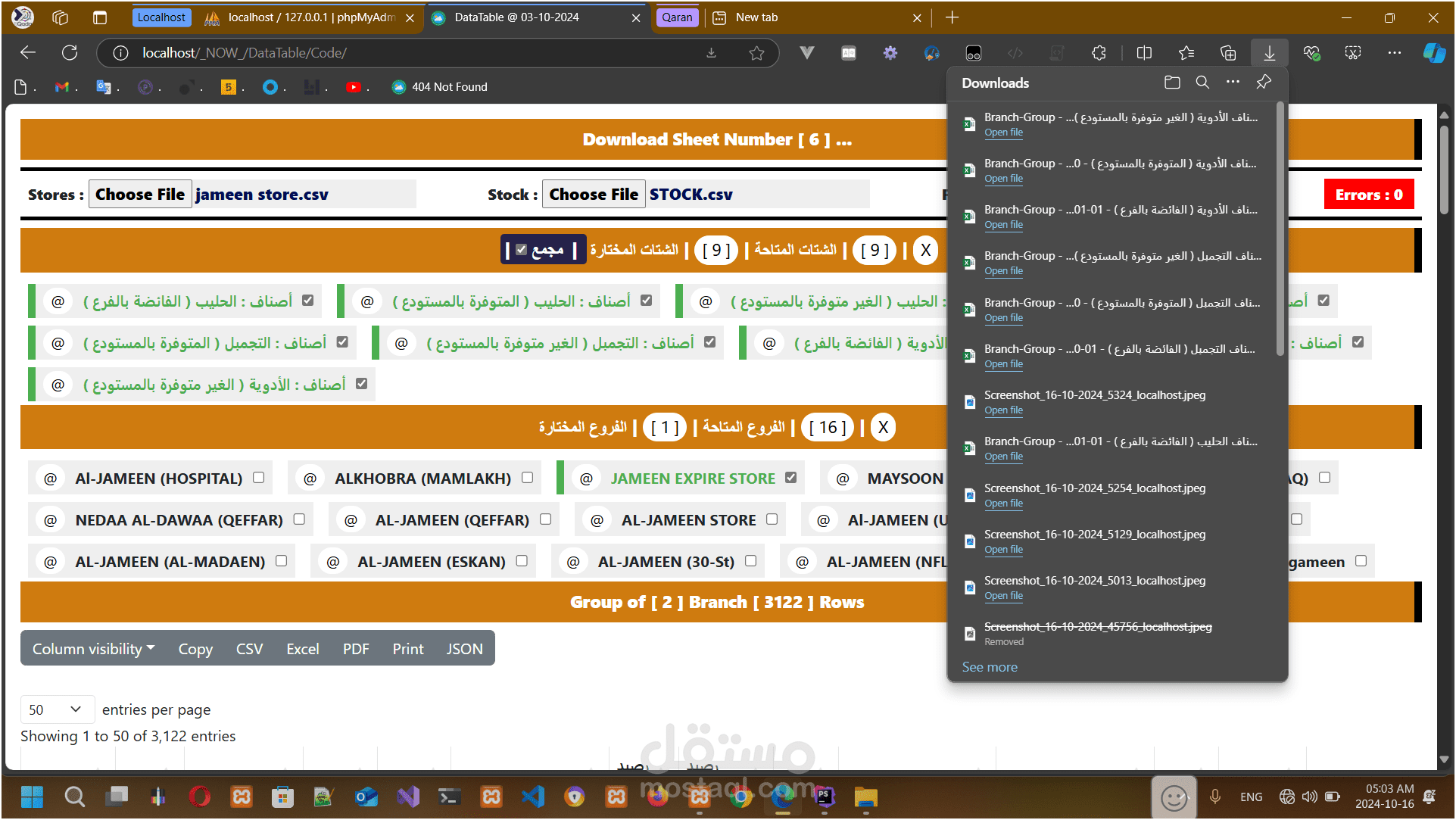This screenshot has width=1456, height=820.
Task: Open the Localhost tab group label
Action: 161,17
